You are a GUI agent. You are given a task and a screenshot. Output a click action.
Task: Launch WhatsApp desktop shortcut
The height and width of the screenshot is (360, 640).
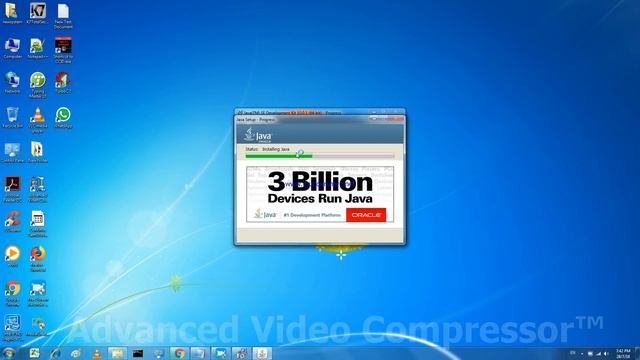(x=63, y=118)
